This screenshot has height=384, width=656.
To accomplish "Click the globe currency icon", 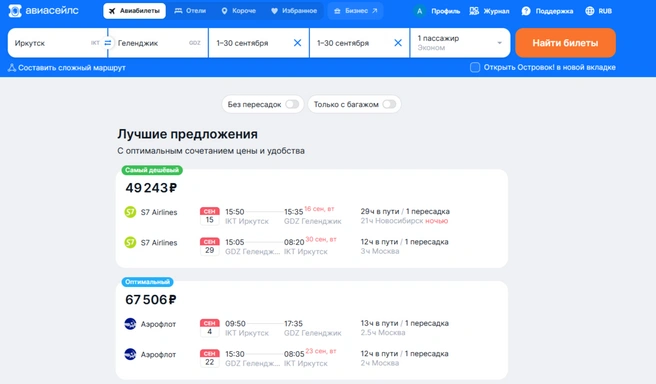I will pos(589,11).
